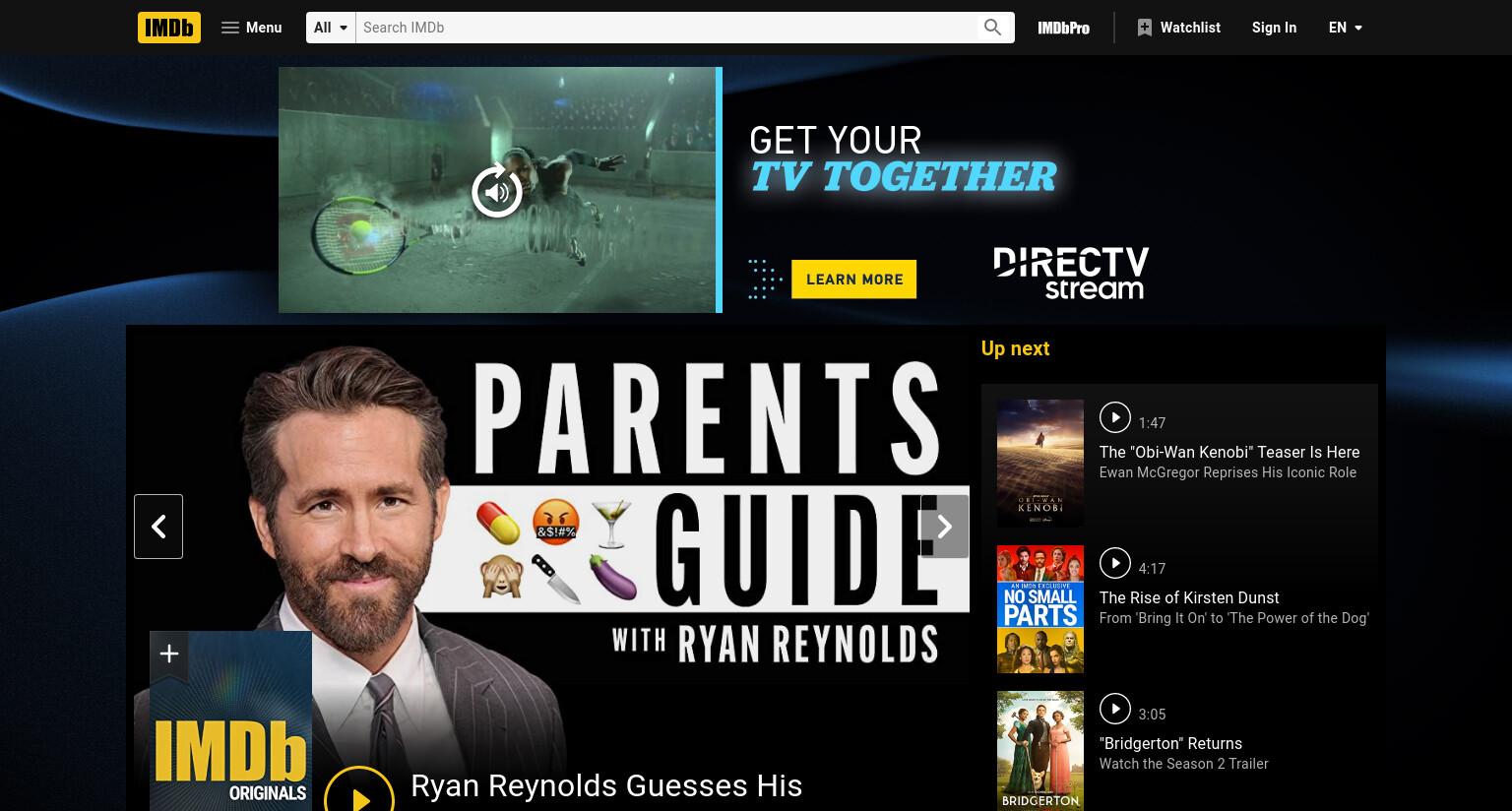Play the Bridgerton Returns trailer
The width and height of the screenshot is (1512, 811).
pos(1115,709)
